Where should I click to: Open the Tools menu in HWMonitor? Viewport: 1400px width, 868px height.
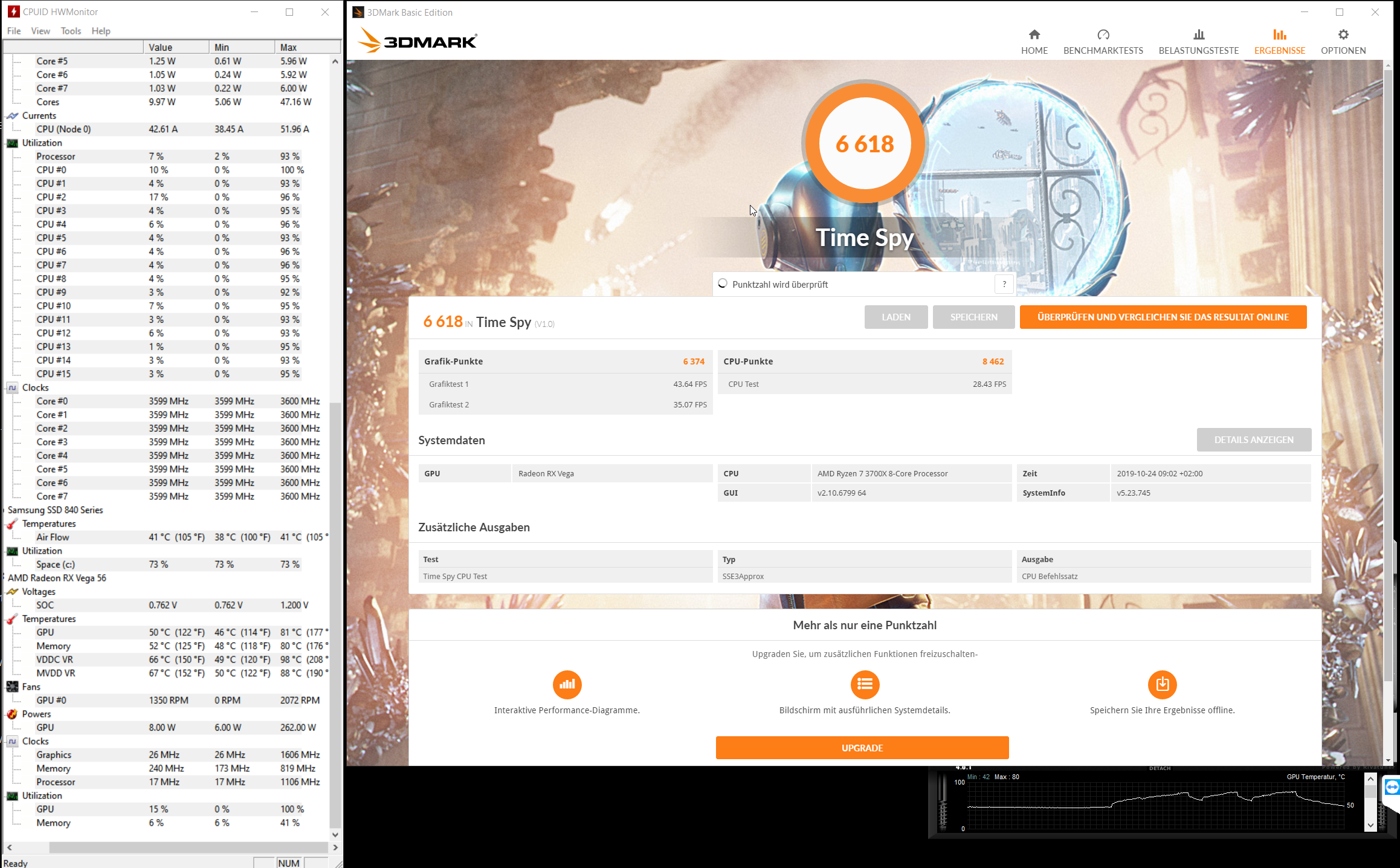(71, 31)
